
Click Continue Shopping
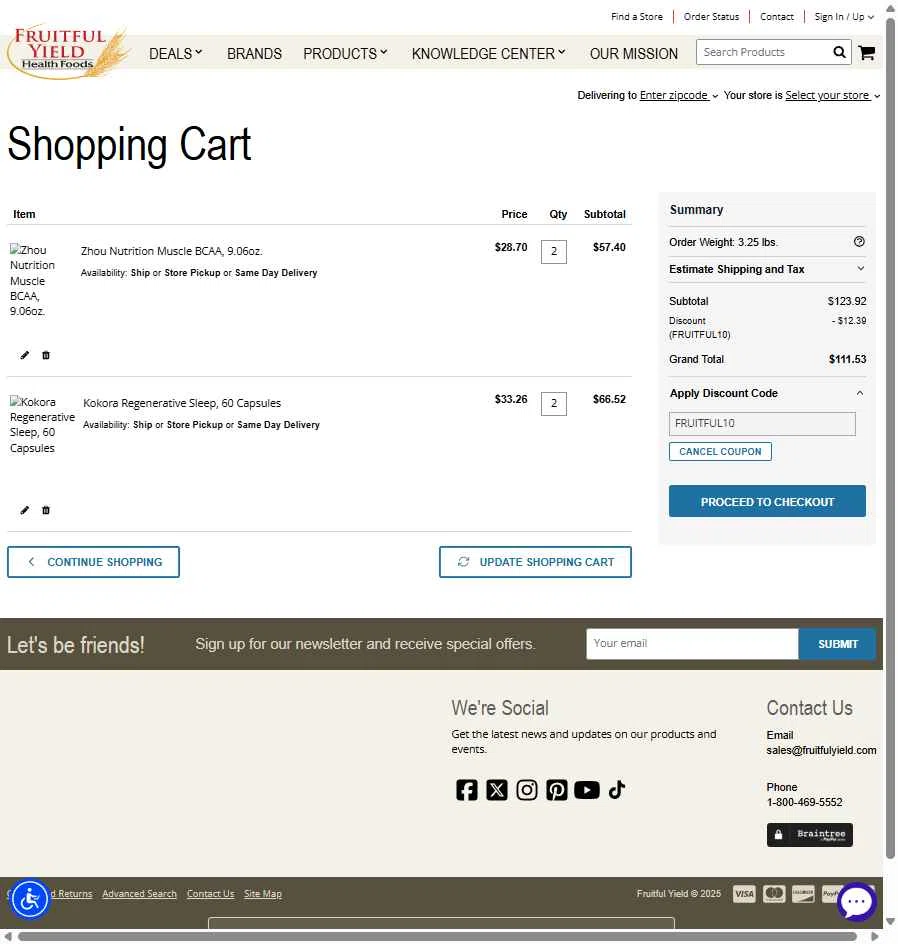tap(93, 562)
